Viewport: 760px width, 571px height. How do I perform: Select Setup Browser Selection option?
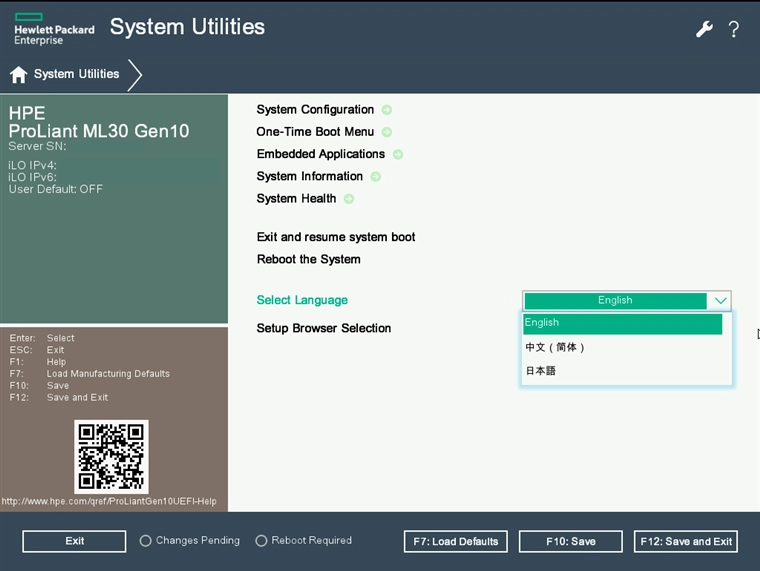tap(324, 328)
